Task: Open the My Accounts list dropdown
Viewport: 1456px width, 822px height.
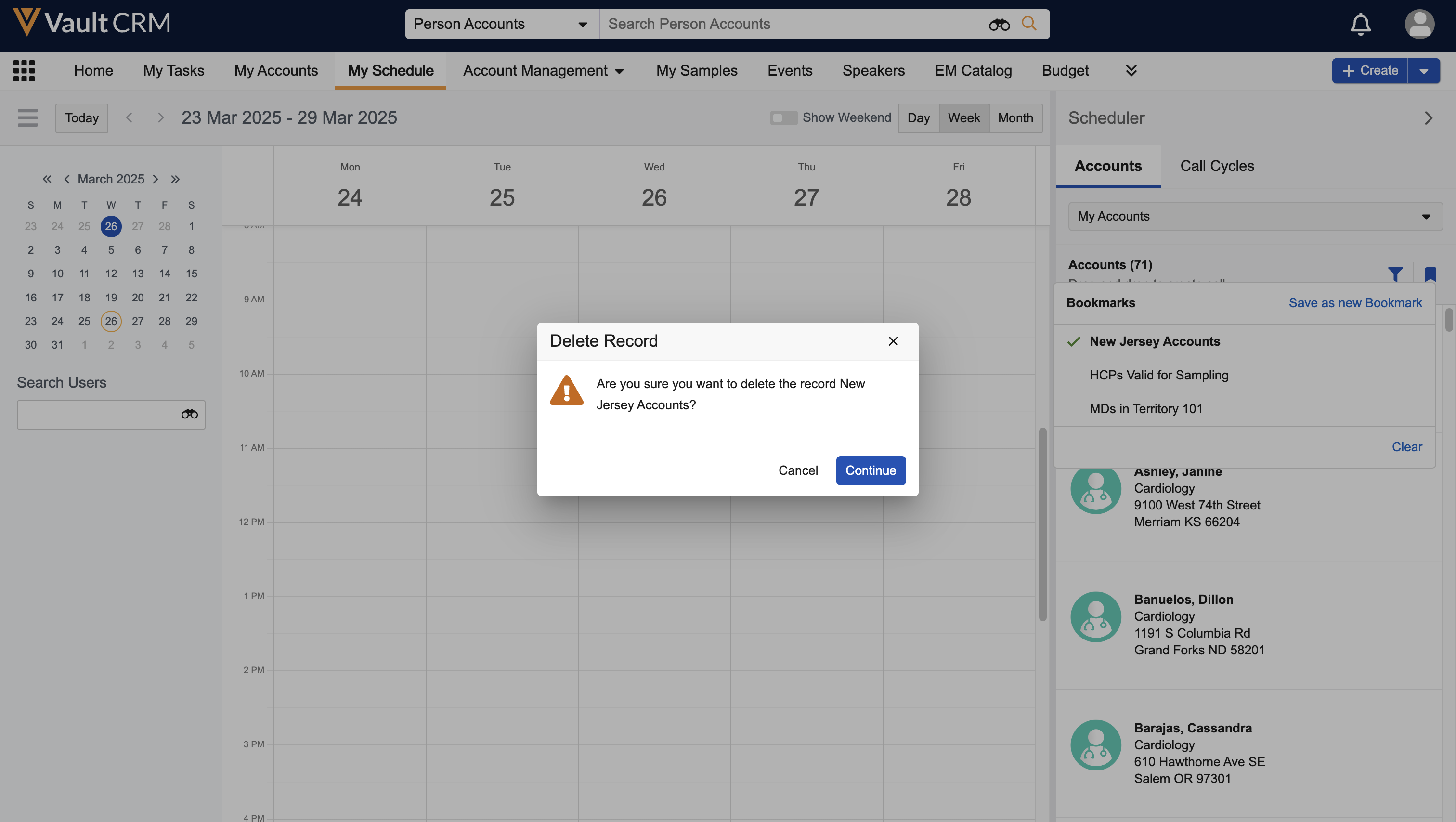Action: point(1255,217)
